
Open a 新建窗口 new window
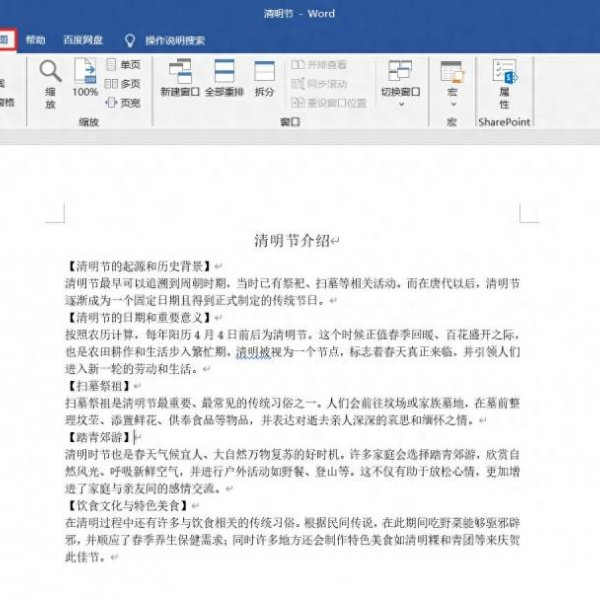coord(180,78)
